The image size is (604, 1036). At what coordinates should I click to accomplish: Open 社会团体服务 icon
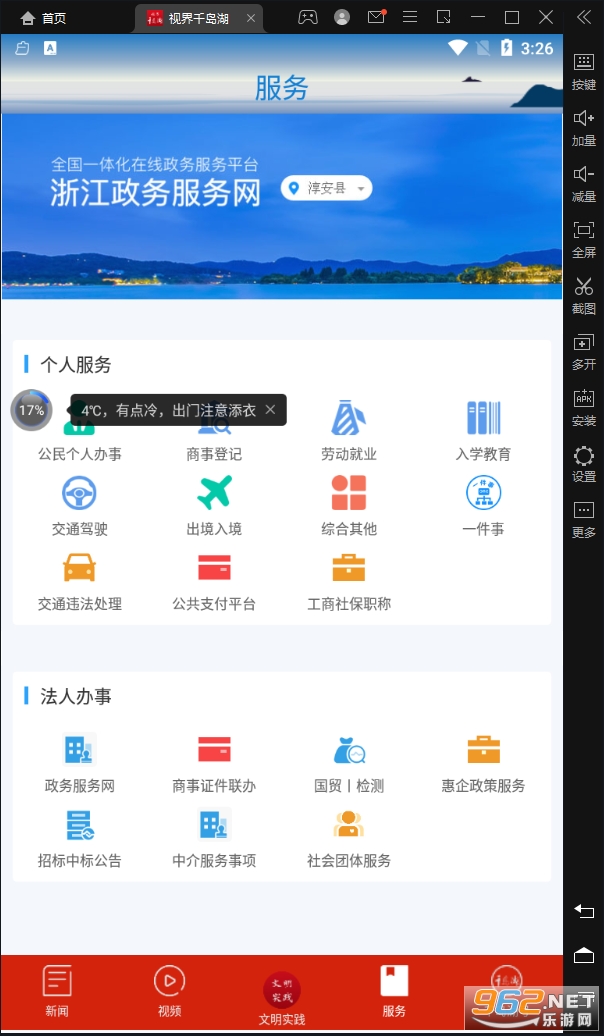point(348,825)
